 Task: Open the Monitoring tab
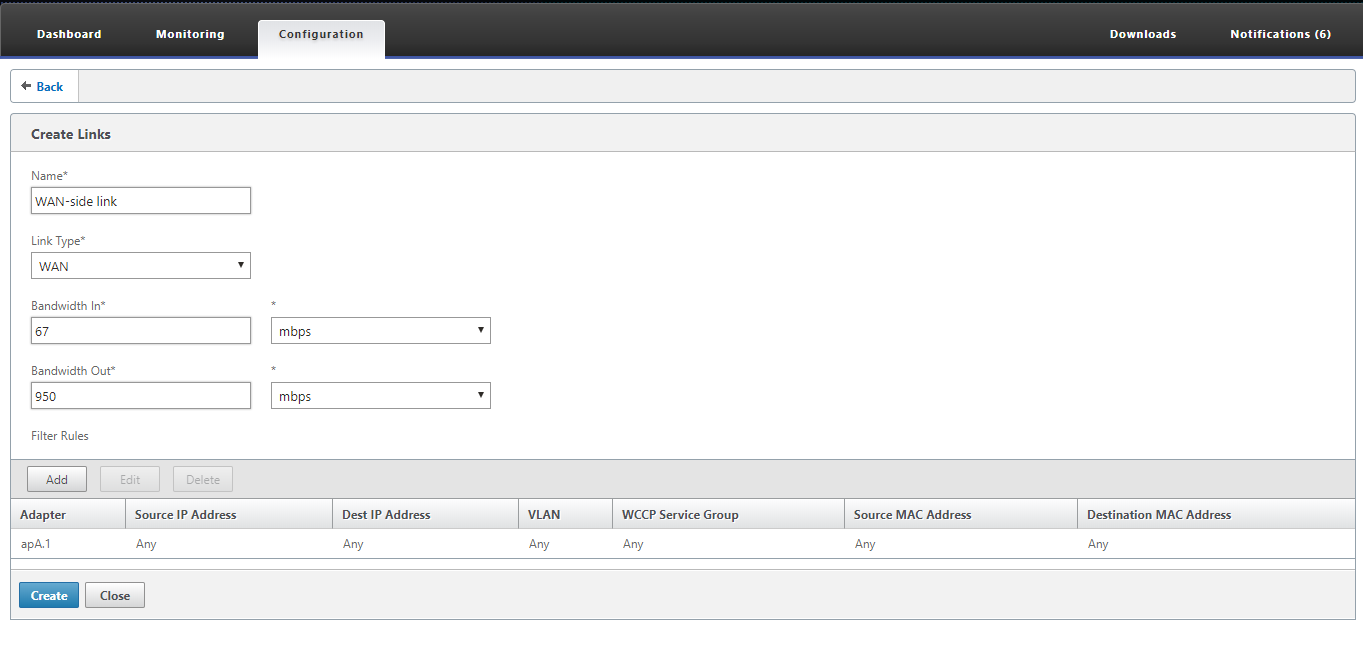(190, 34)
